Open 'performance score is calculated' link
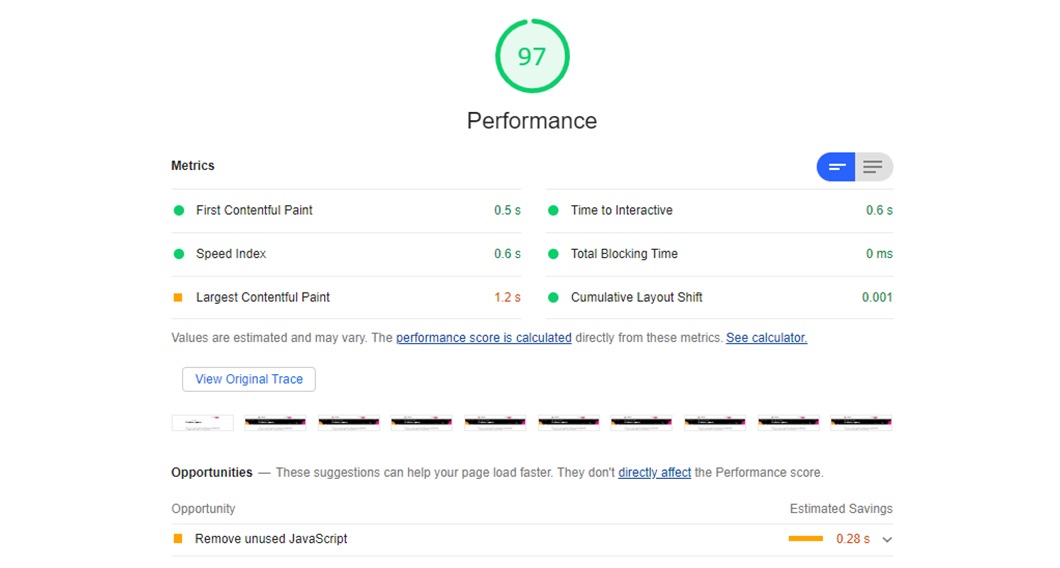This screenshot has height=568, width=1060. [x=483, y=338]
